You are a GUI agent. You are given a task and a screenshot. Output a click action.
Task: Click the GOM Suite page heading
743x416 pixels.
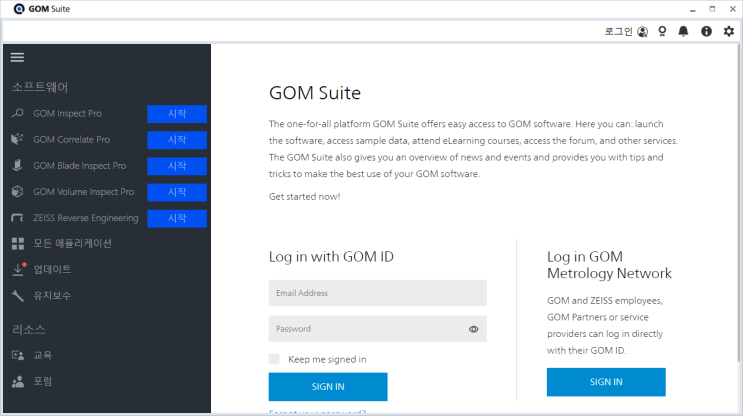click(x=315, y=93)
